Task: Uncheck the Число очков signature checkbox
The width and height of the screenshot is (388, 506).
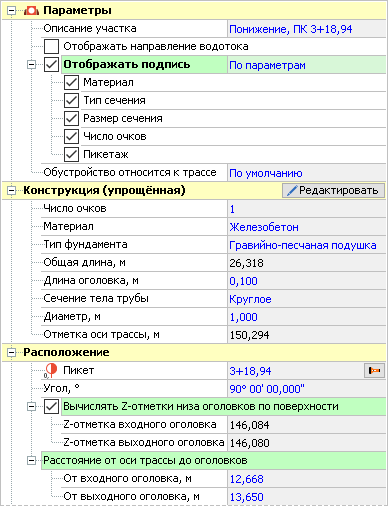Action: [71, 136]
